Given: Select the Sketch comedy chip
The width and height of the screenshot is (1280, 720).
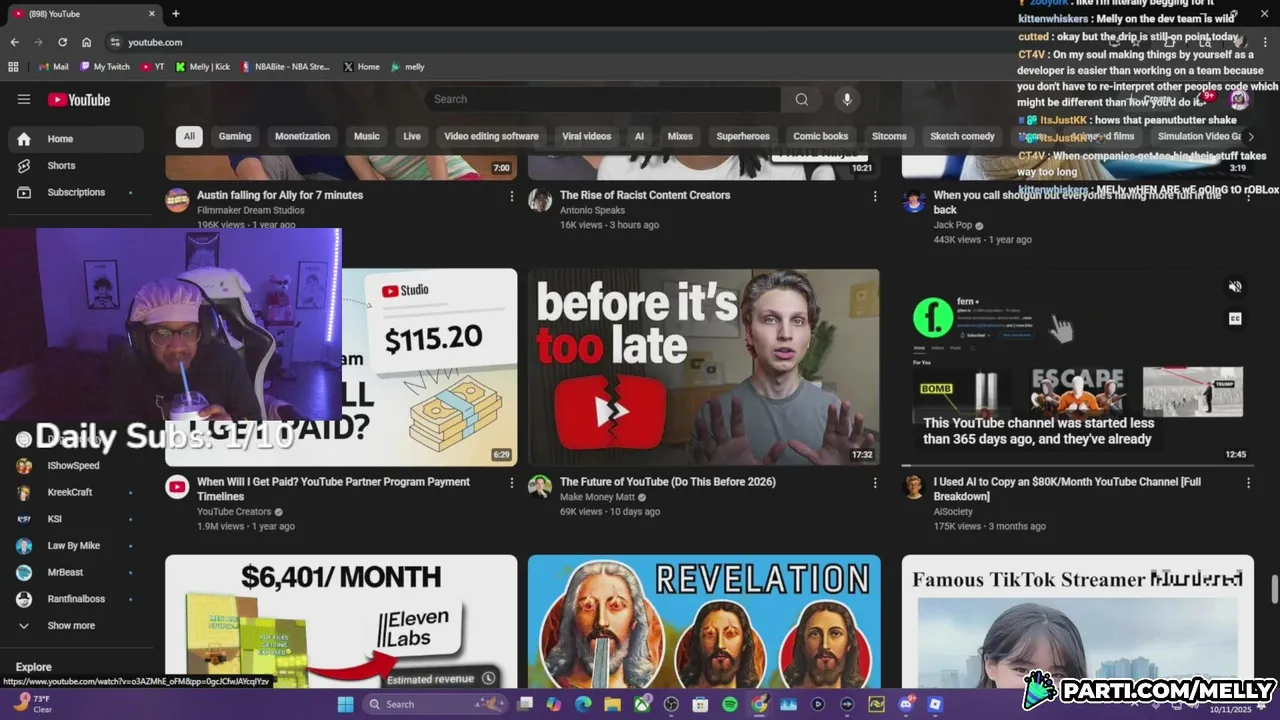Looking at the screenshot, I should (962, 136).
